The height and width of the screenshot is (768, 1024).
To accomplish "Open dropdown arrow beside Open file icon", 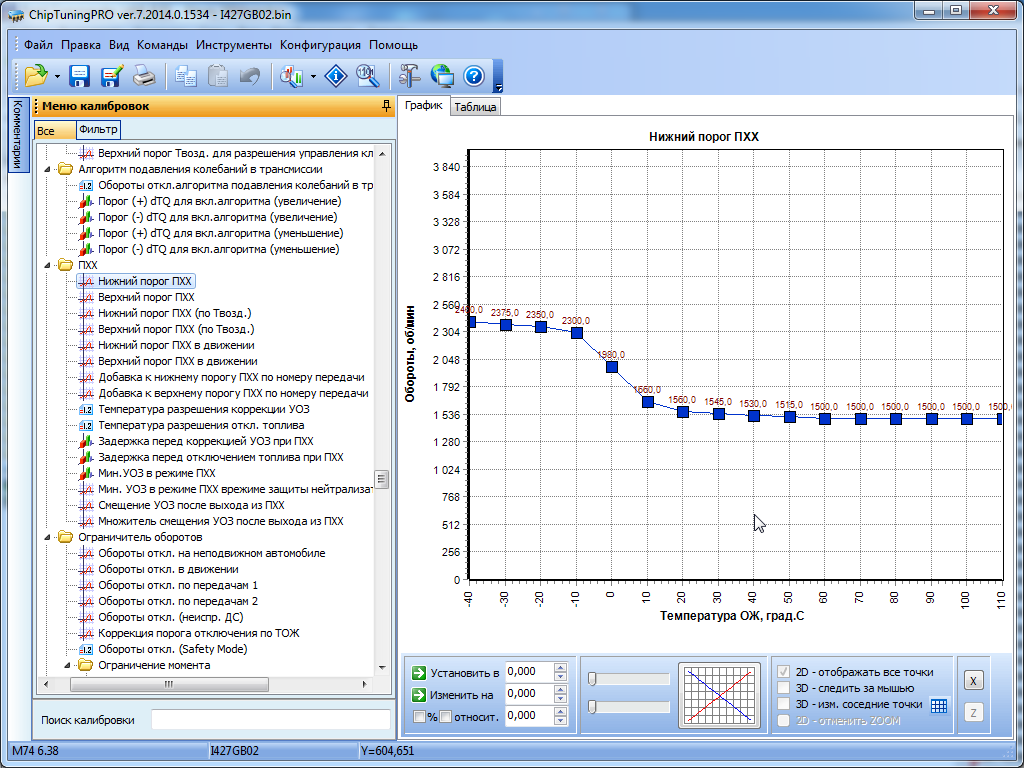I will (57, 76).
